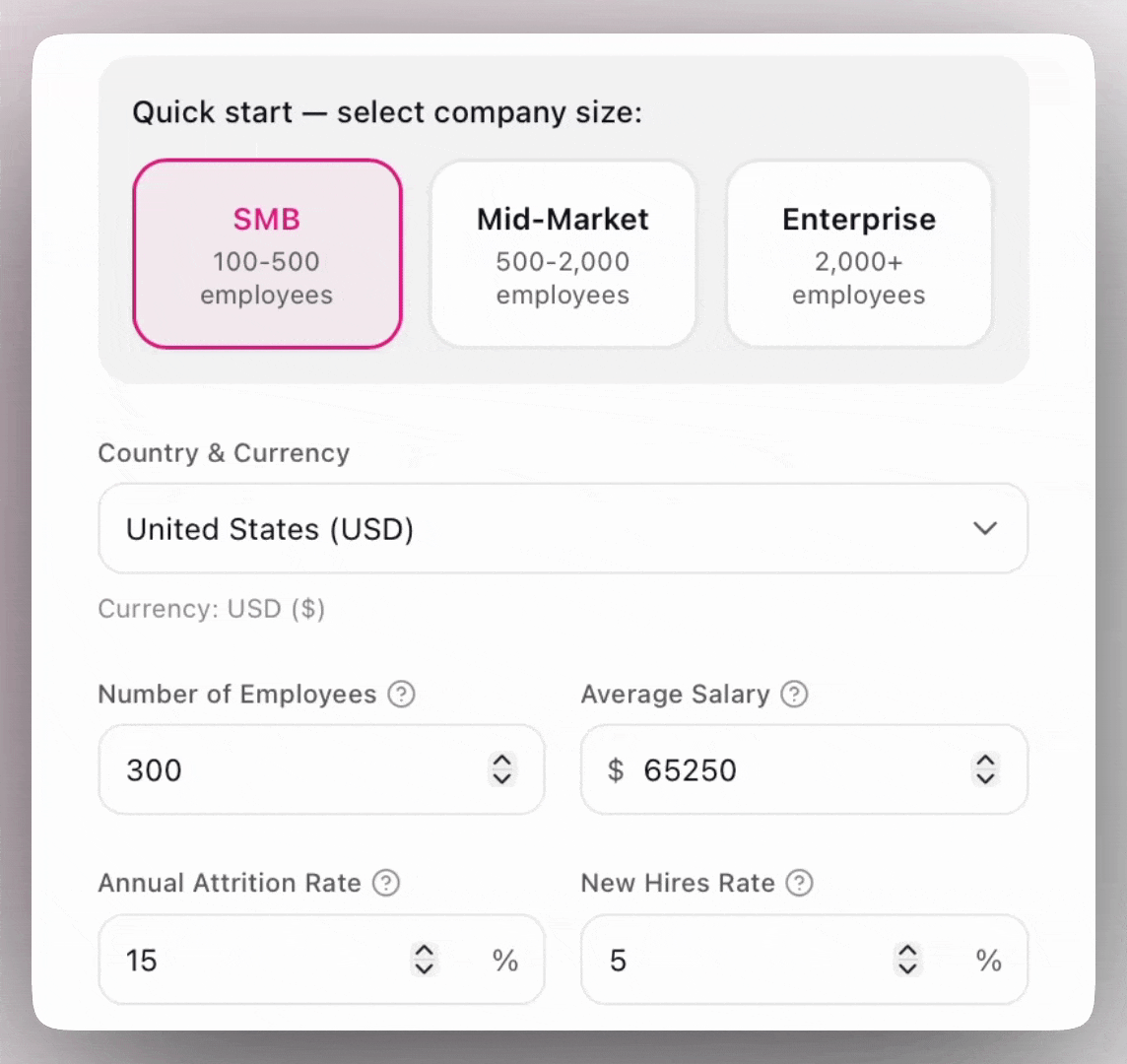Select the SMB company size card
This screenshot has height=1064, width=1127.
[x=267, y=254]
